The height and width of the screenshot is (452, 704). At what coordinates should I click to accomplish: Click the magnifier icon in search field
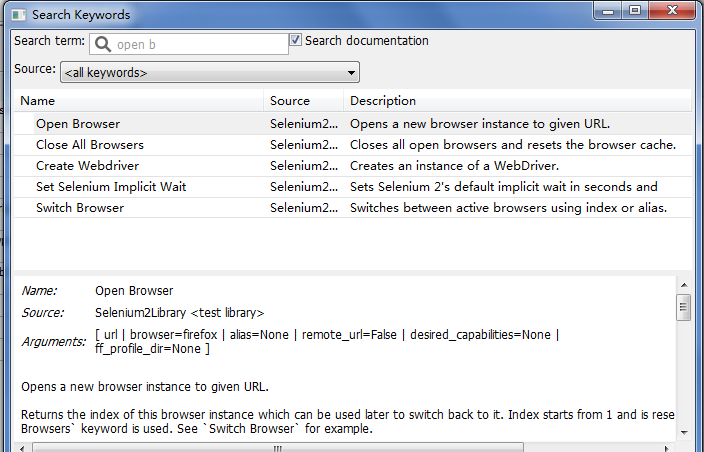[103, 44]
